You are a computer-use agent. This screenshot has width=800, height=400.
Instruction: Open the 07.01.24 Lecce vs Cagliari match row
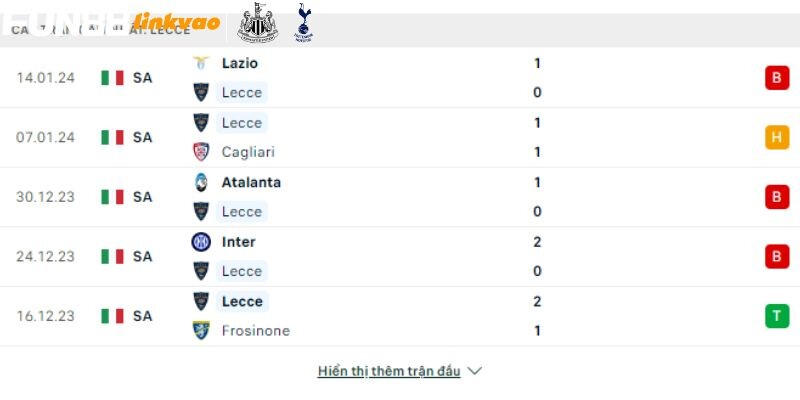click(x=400, y=137)
